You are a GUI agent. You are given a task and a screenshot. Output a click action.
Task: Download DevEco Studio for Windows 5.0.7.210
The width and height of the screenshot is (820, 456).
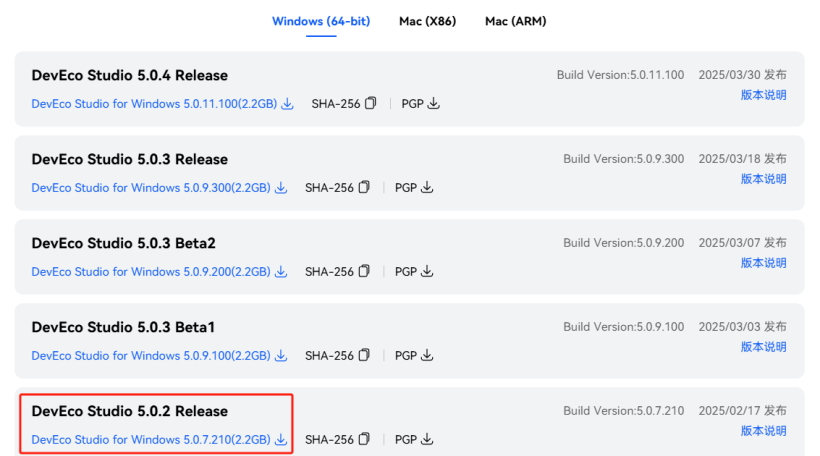click(159, 439)
